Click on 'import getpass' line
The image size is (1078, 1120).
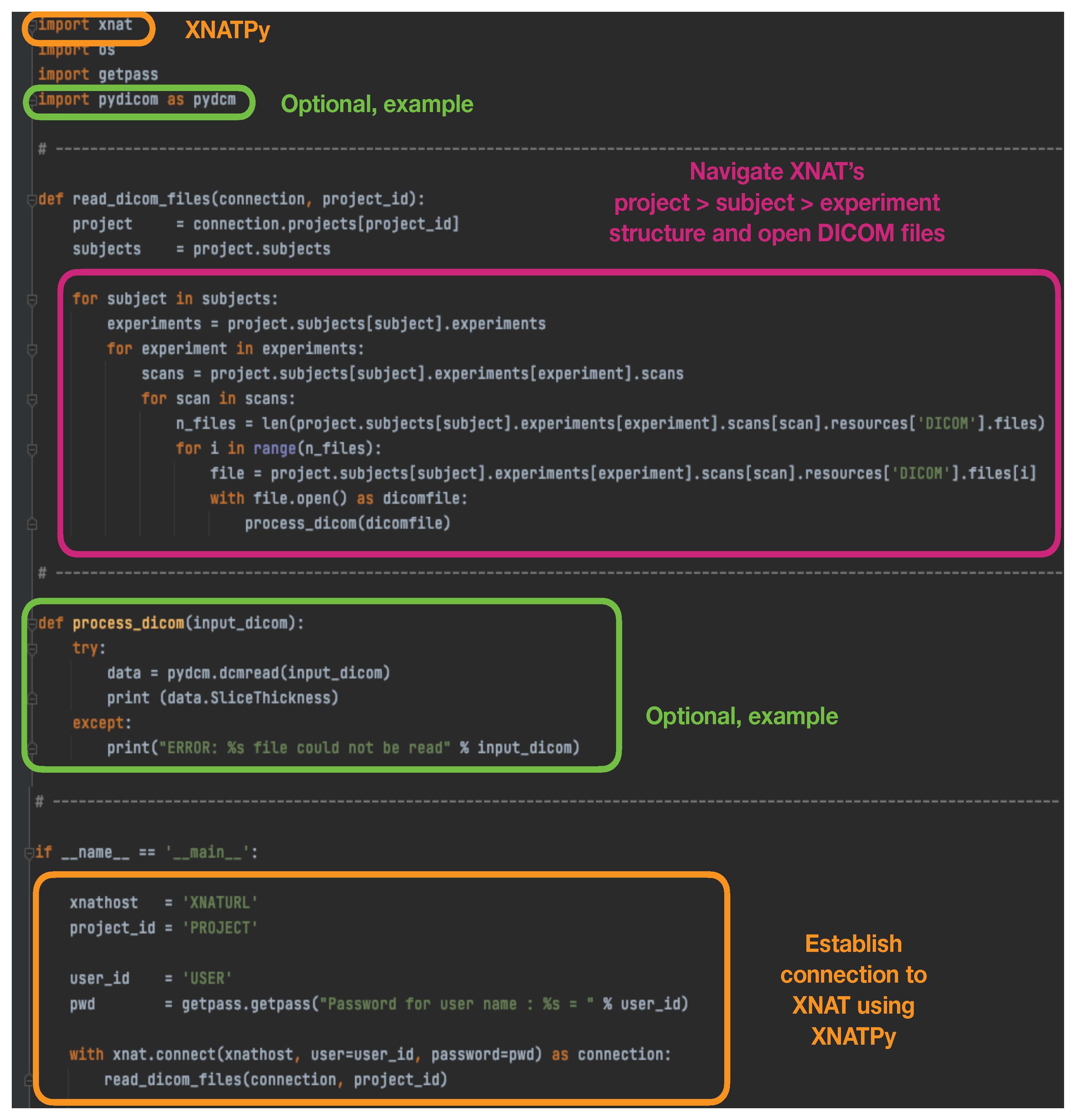click(97, 75)
